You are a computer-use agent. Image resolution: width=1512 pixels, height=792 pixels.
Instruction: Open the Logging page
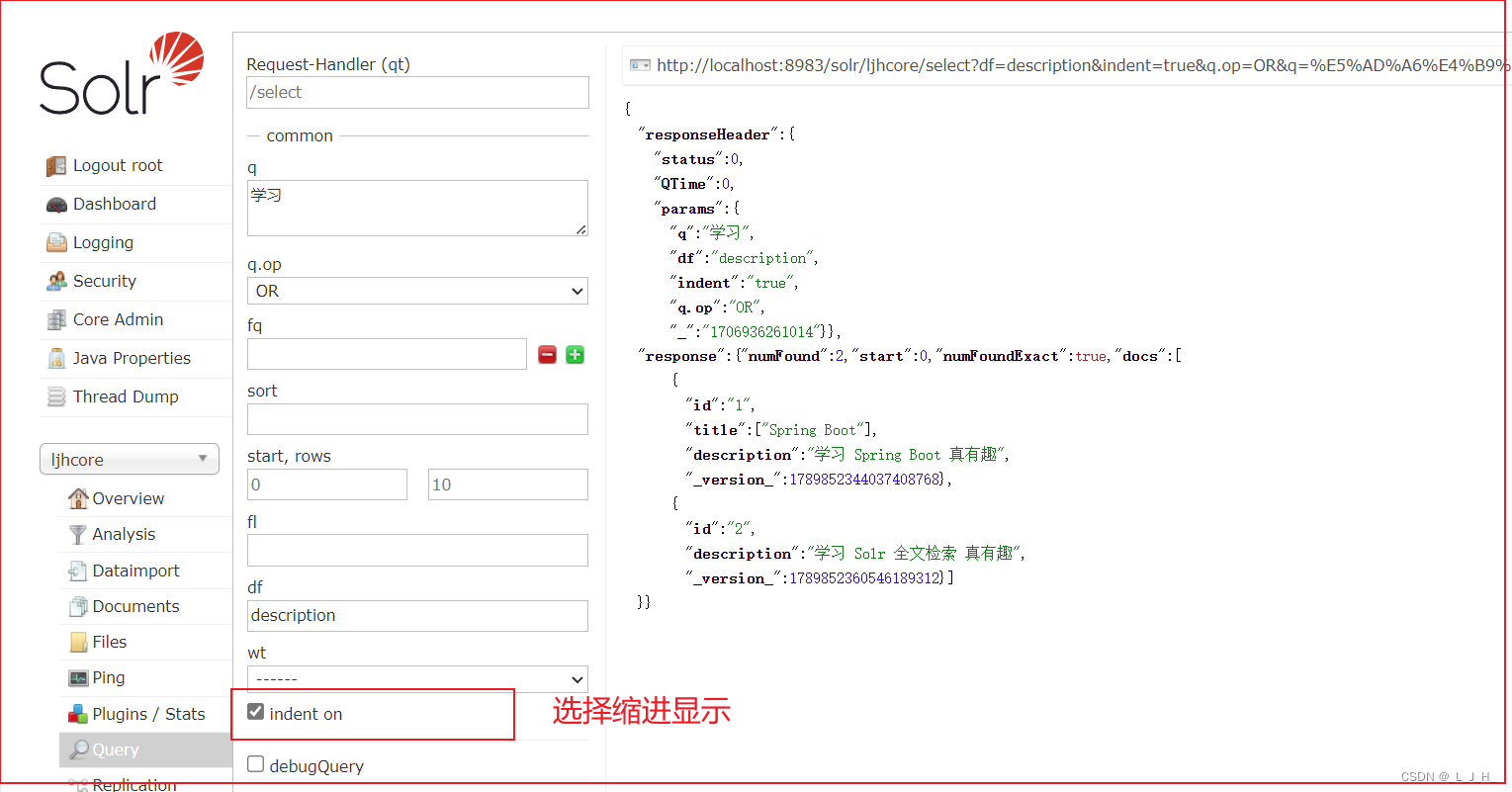(103, 243)
